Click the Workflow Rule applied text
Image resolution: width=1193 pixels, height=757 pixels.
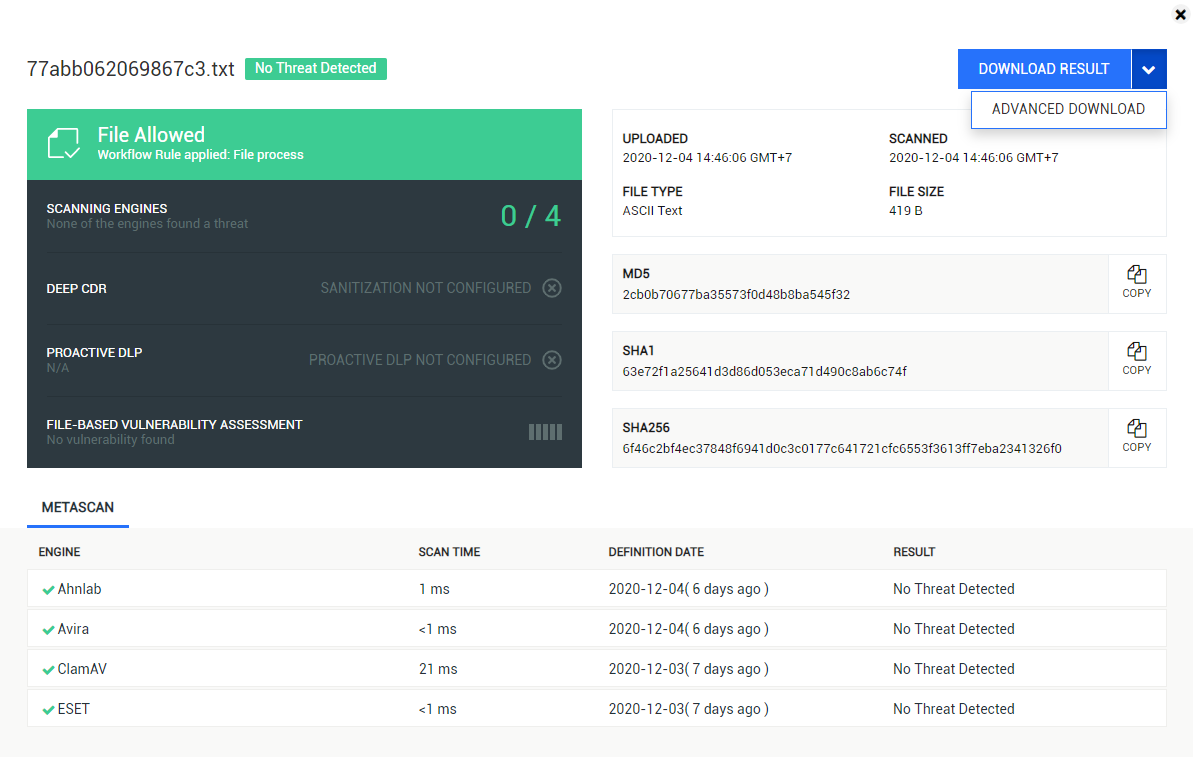[x=200, y=154]
